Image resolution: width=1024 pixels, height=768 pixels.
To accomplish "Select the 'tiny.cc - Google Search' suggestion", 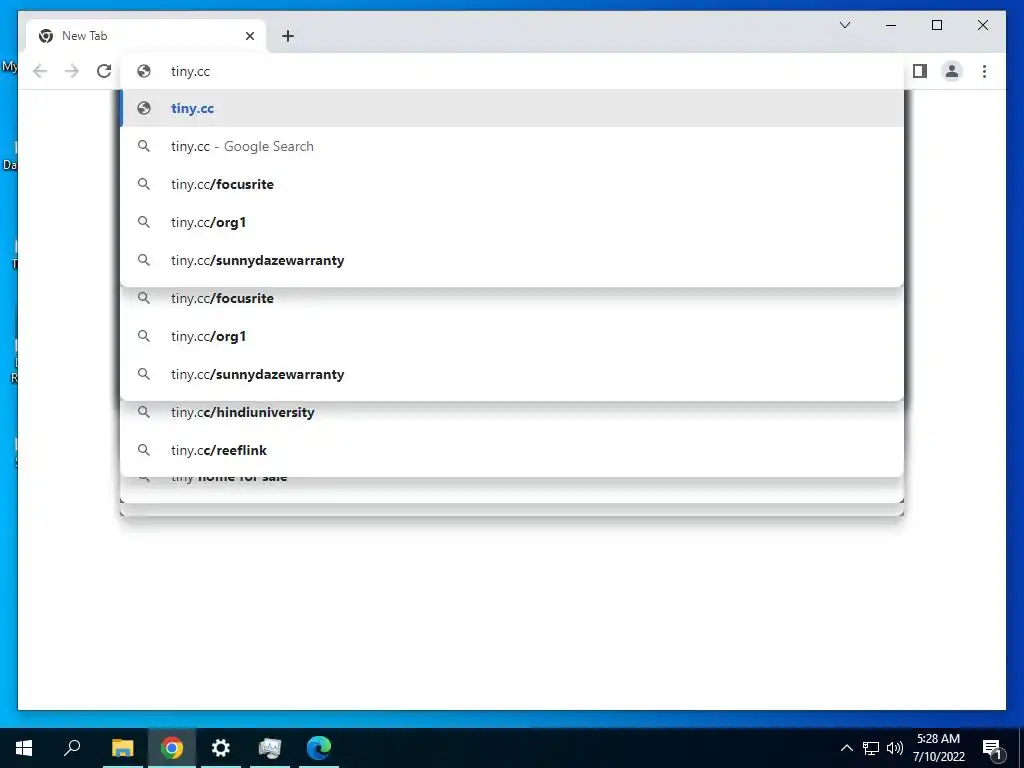I will (x=512, y=146).
